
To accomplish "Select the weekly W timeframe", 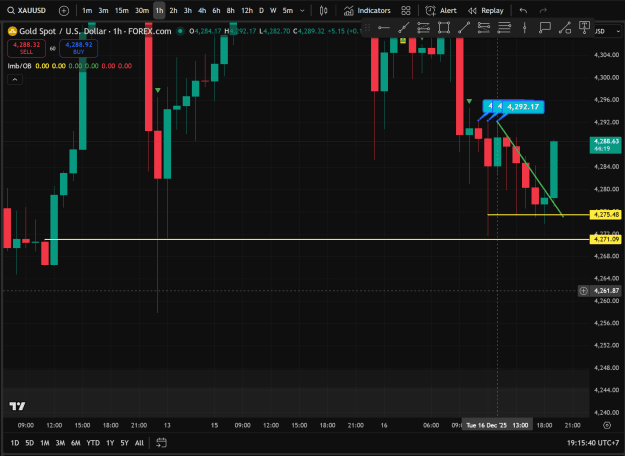I will (x=273, y=11).
